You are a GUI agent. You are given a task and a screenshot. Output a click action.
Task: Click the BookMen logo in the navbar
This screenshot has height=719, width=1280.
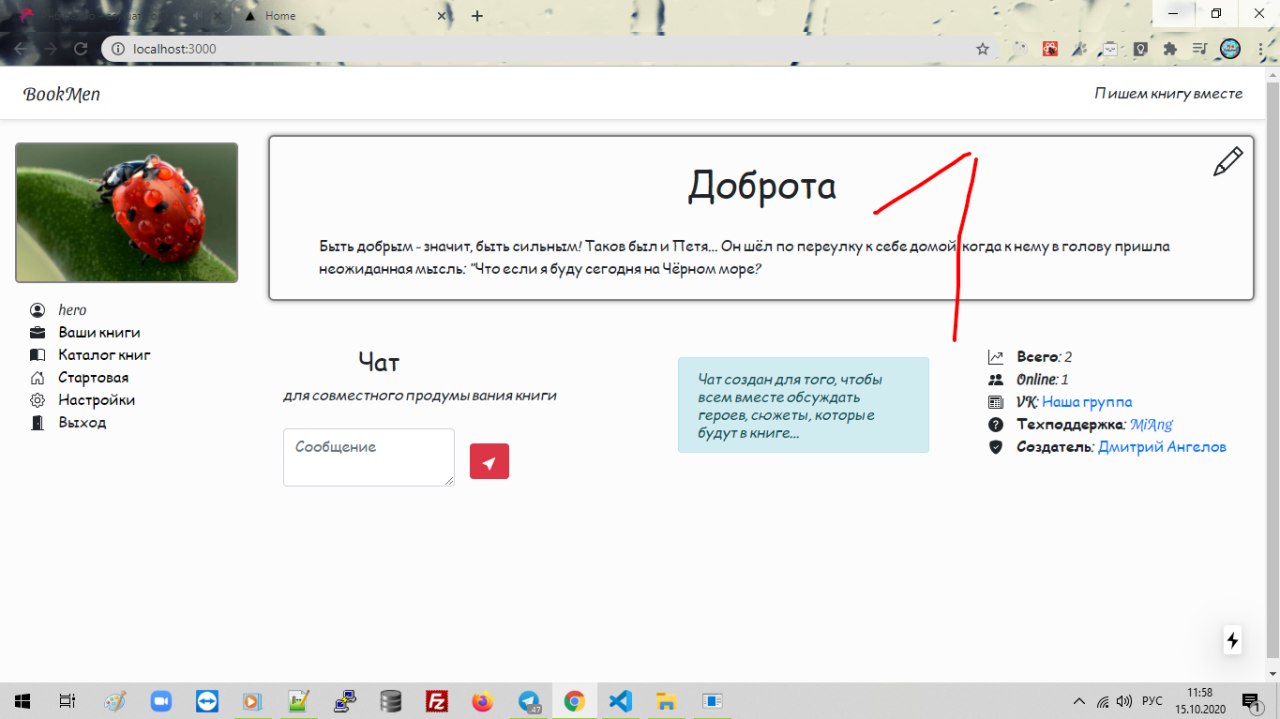pyautogui.click(x=61, y=94)
